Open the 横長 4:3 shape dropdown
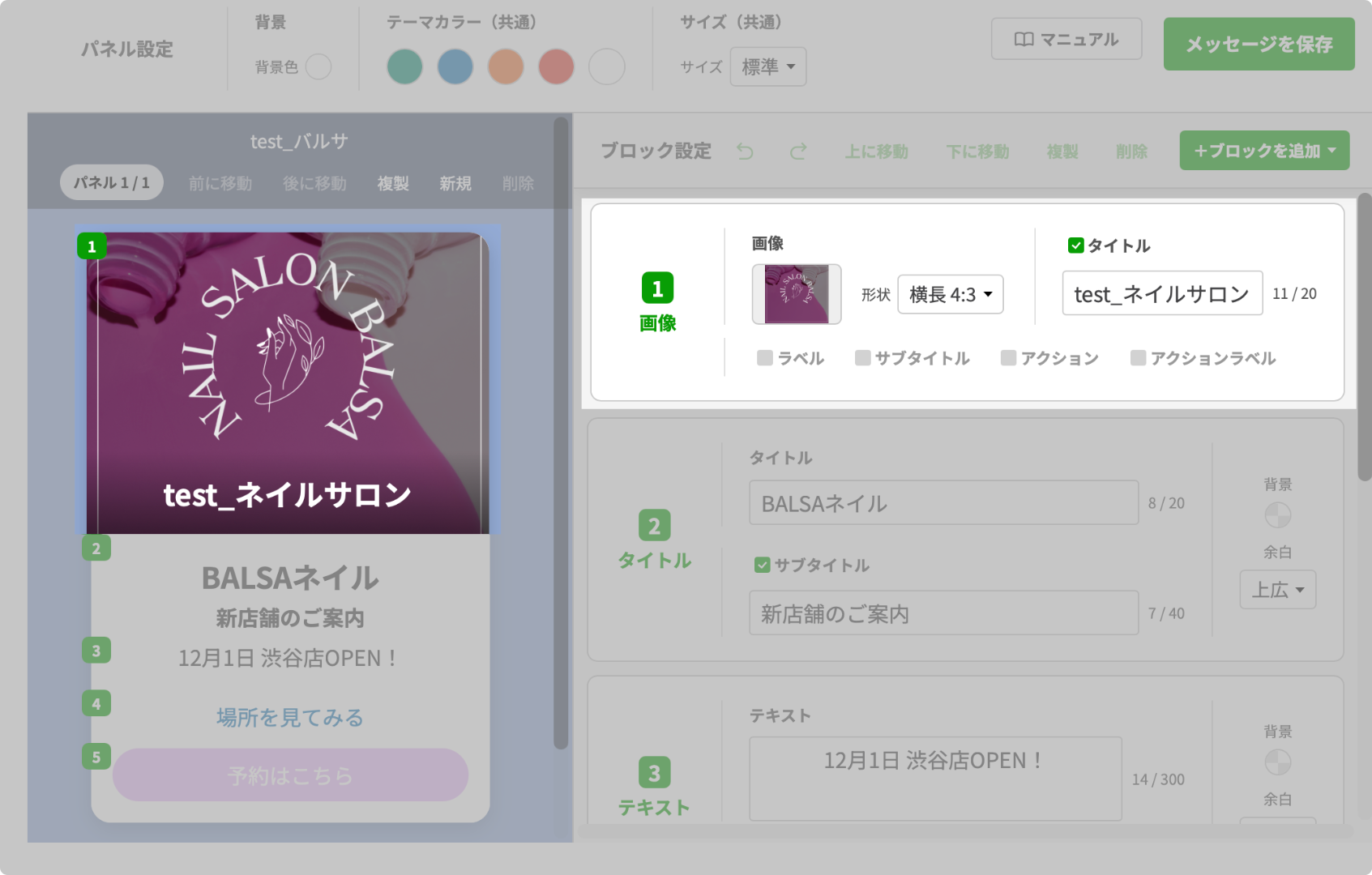 click(x=950, y=294)
